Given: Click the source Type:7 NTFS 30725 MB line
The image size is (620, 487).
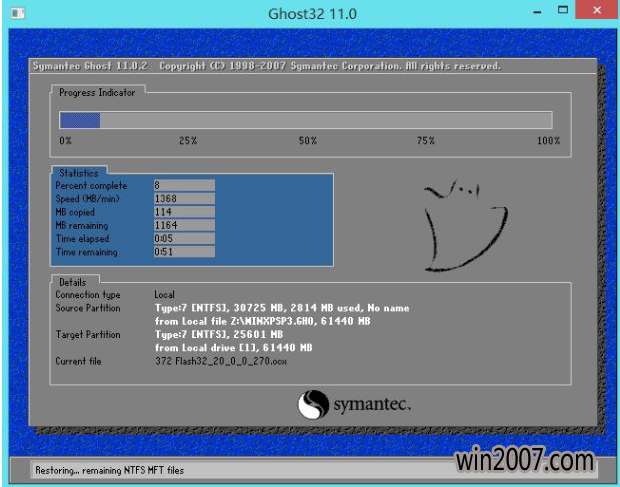Looking at the screenshot, I should click(282, 308).
